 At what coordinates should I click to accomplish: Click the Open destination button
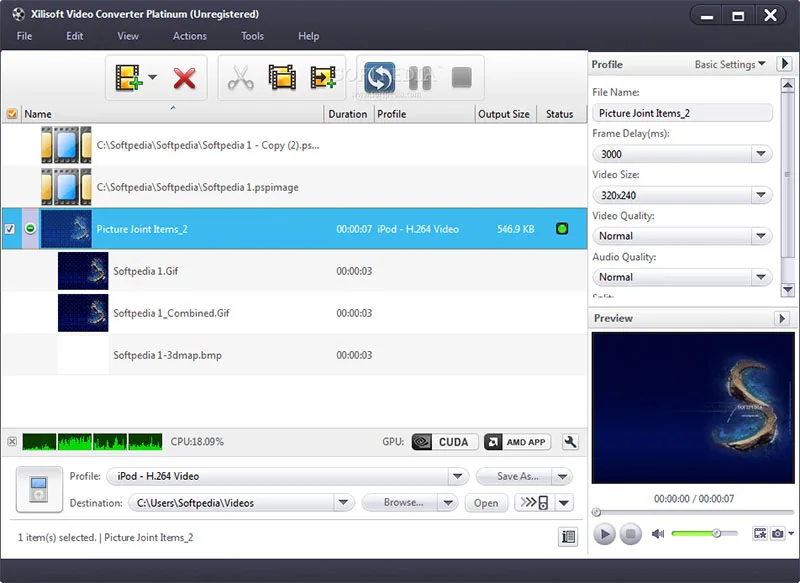[486, 503]
